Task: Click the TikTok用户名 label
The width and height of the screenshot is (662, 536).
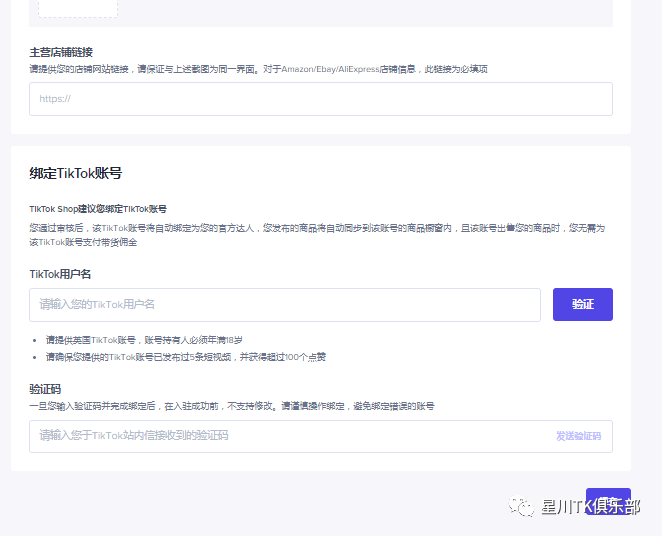Action: coord(60,274)
